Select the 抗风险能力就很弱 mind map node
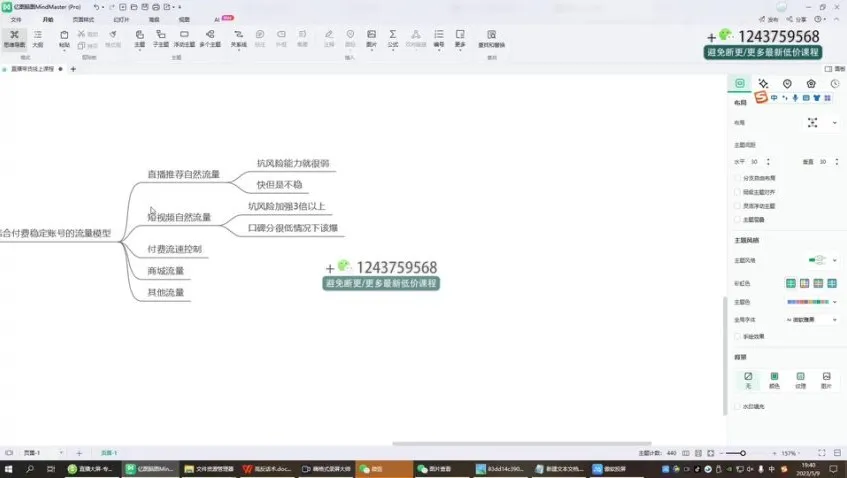The width and height of the screenshot is (847, 478). [293, 163]
